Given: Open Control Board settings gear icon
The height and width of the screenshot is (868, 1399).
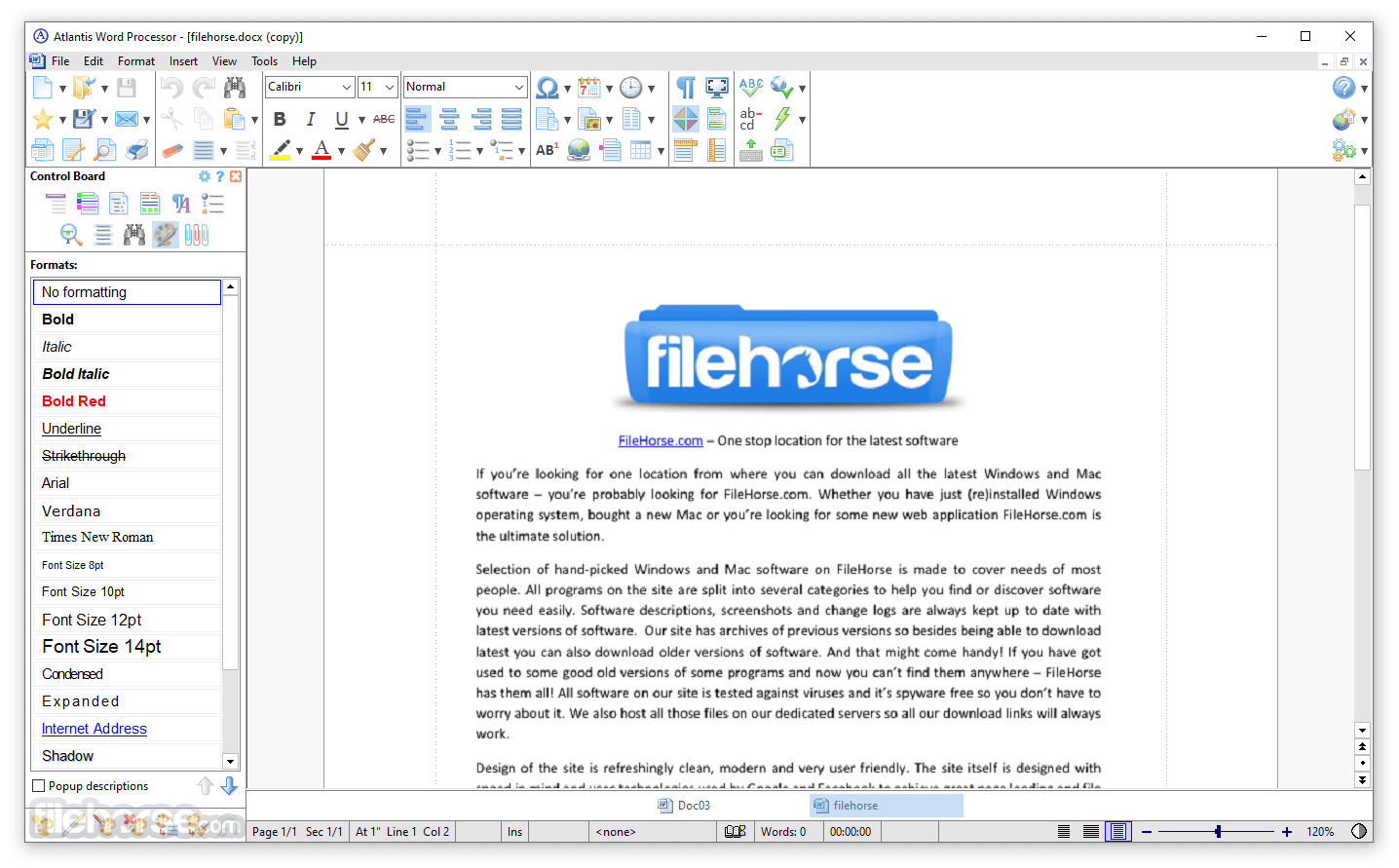Looking at the screenshot, I should click(205, 176).
